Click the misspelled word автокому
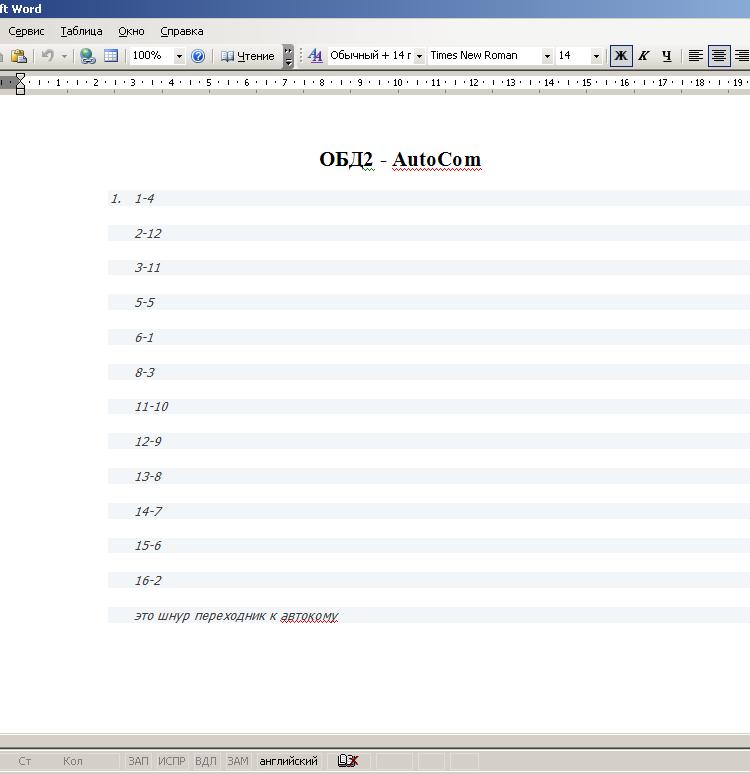Image resolution: width=750 pixels, height=774 pixels. (310, 616)
